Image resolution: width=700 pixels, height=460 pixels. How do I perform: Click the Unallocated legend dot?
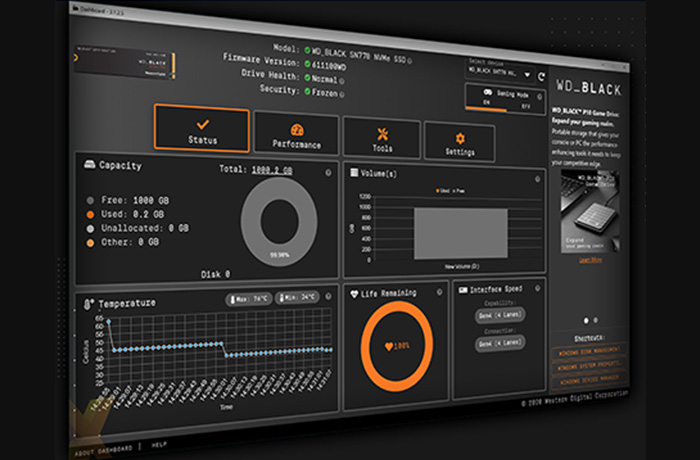pos(90,229)
